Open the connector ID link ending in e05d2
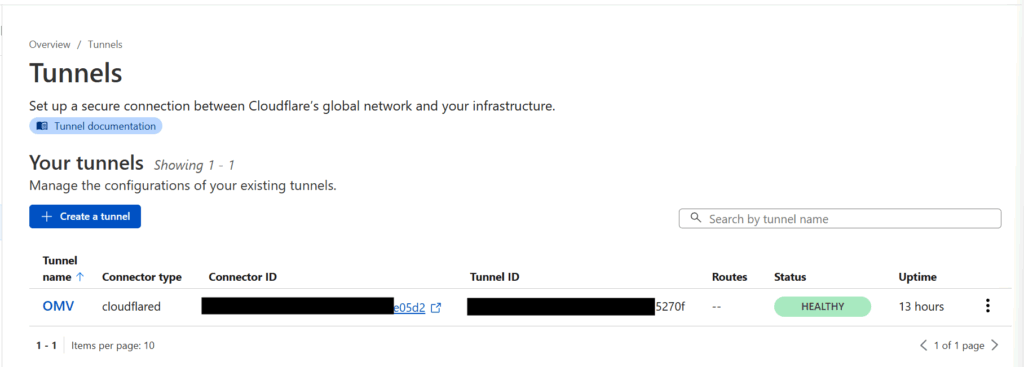 tap(409, 308)
